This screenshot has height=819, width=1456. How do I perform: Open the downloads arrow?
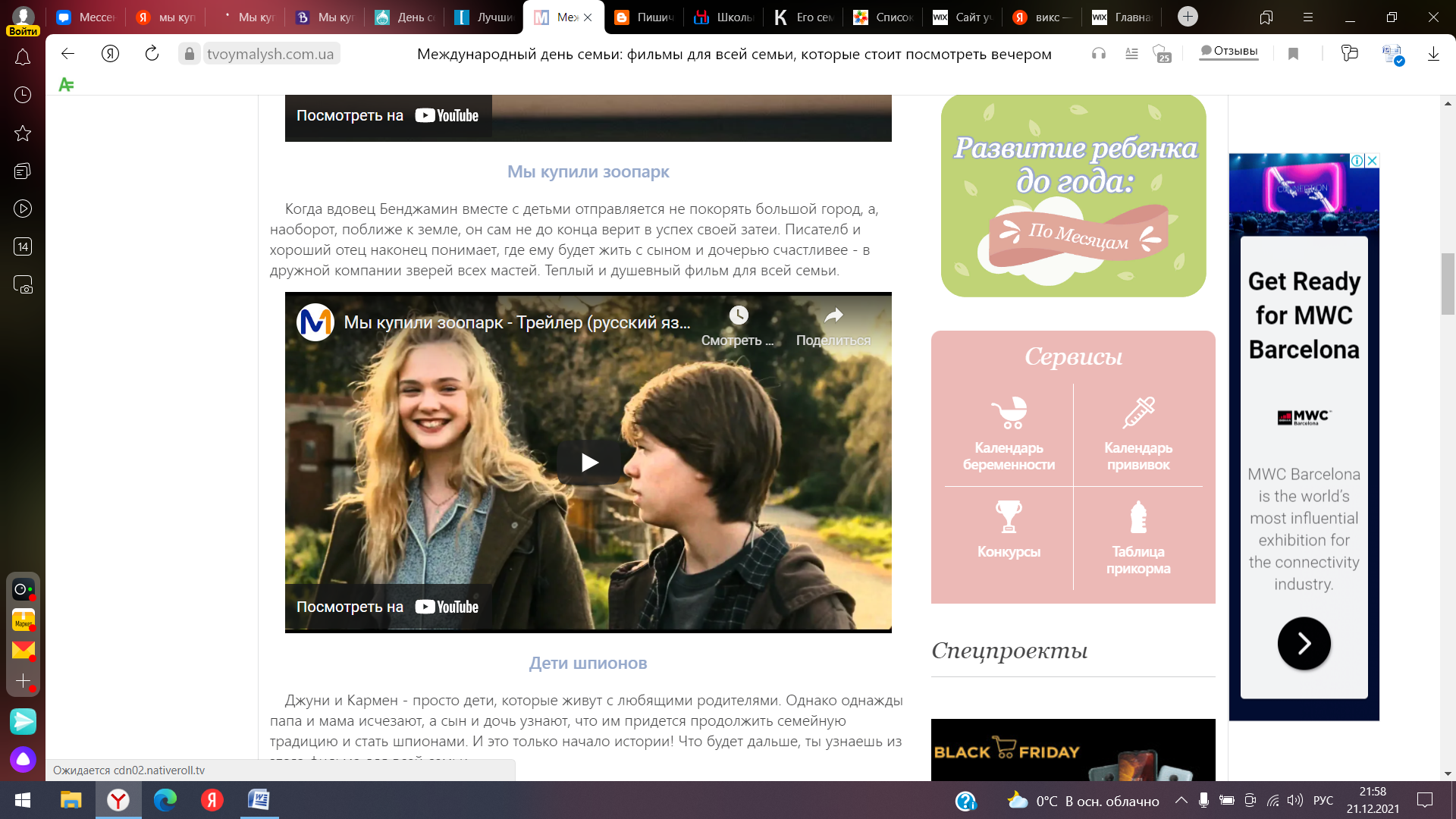click(x=1433, y=54)
